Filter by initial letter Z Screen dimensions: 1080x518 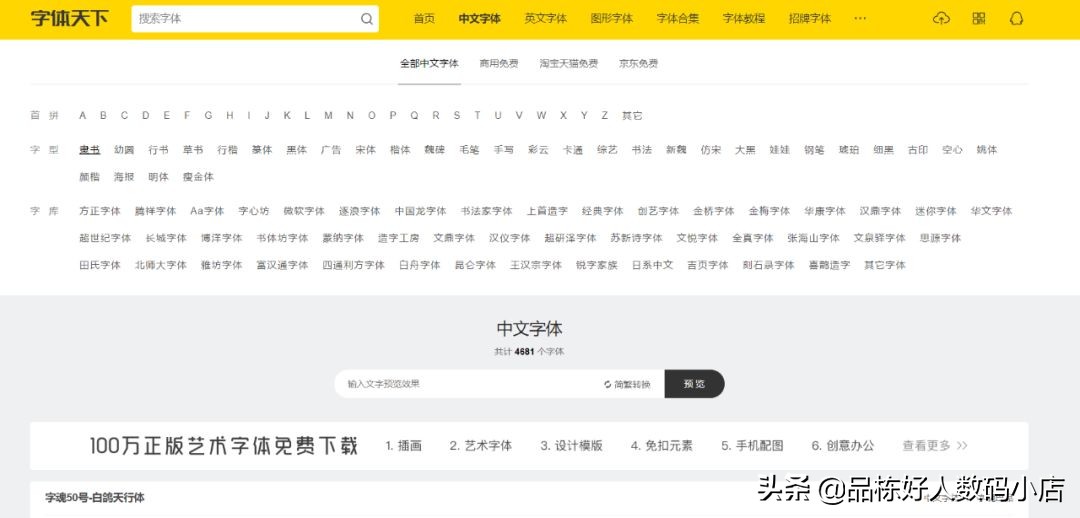click(x=605, y=116)
